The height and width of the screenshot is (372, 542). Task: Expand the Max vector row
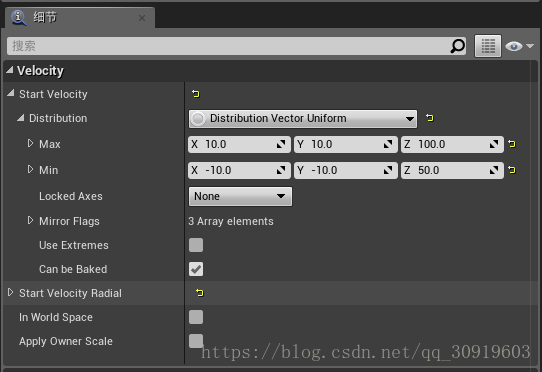coord(30,143)
